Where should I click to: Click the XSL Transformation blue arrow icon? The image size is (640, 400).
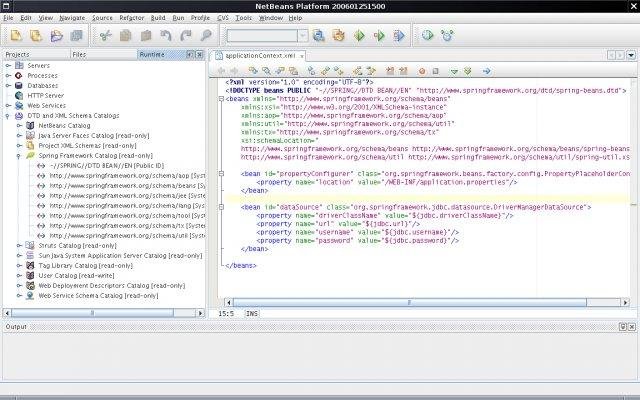[487, 71]
